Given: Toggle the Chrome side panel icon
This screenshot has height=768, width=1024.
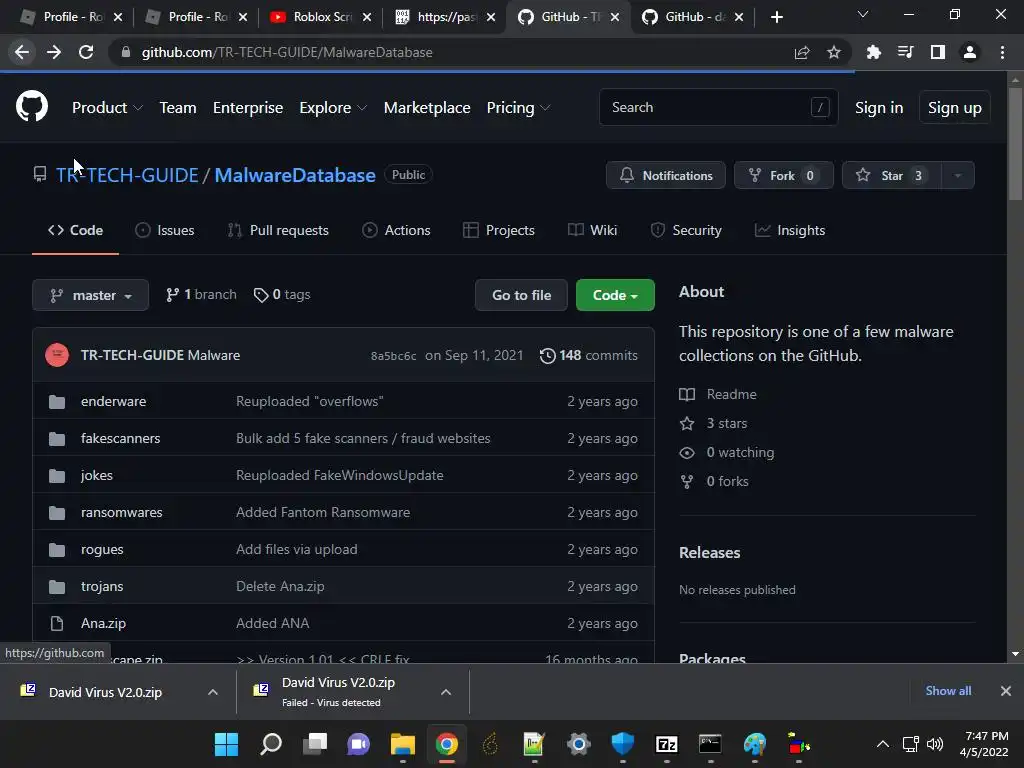Looking at the screenshot, I should click(x=938, y=52).
